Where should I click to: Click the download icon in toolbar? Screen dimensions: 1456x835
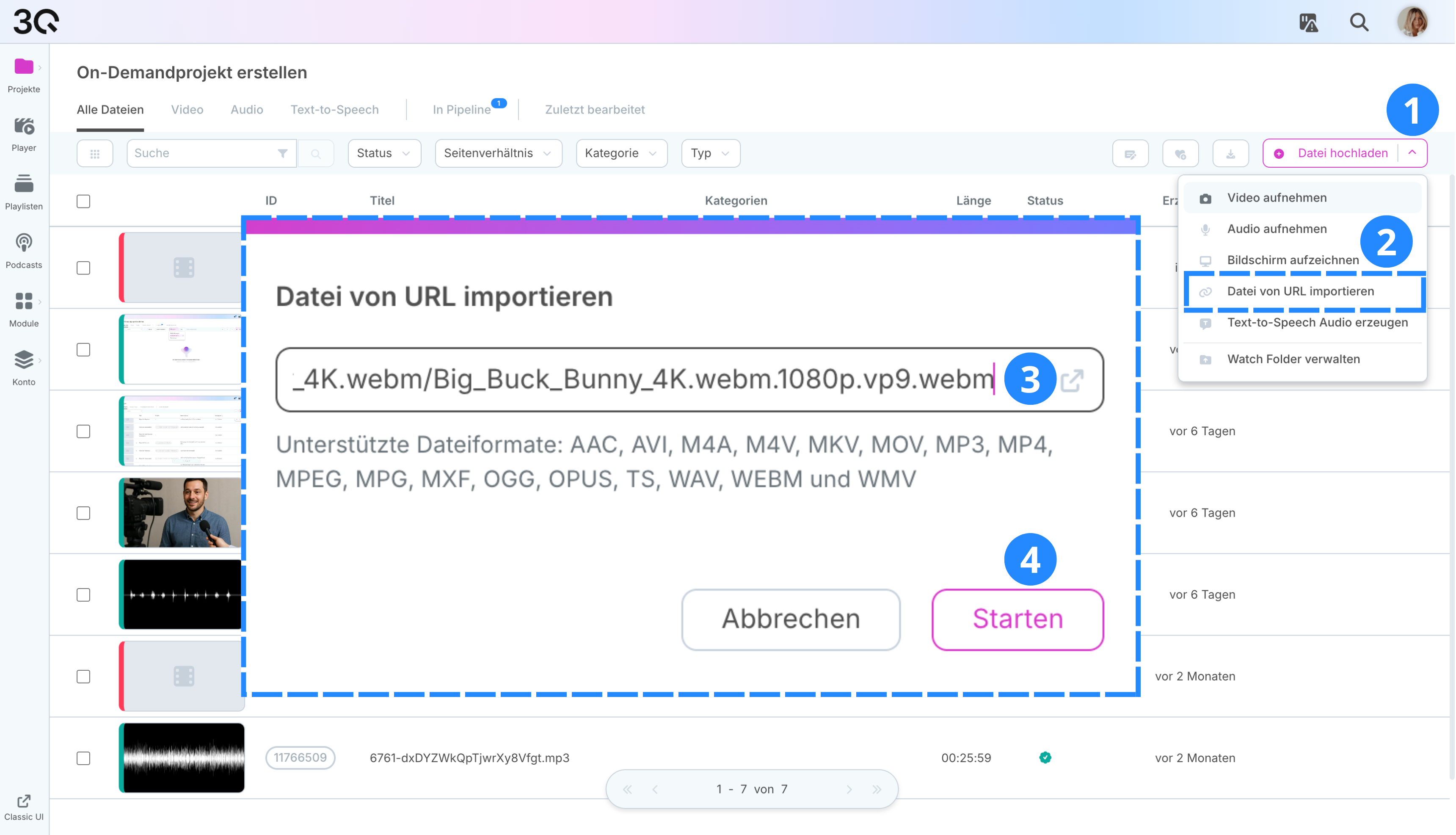coord(1230,154)
